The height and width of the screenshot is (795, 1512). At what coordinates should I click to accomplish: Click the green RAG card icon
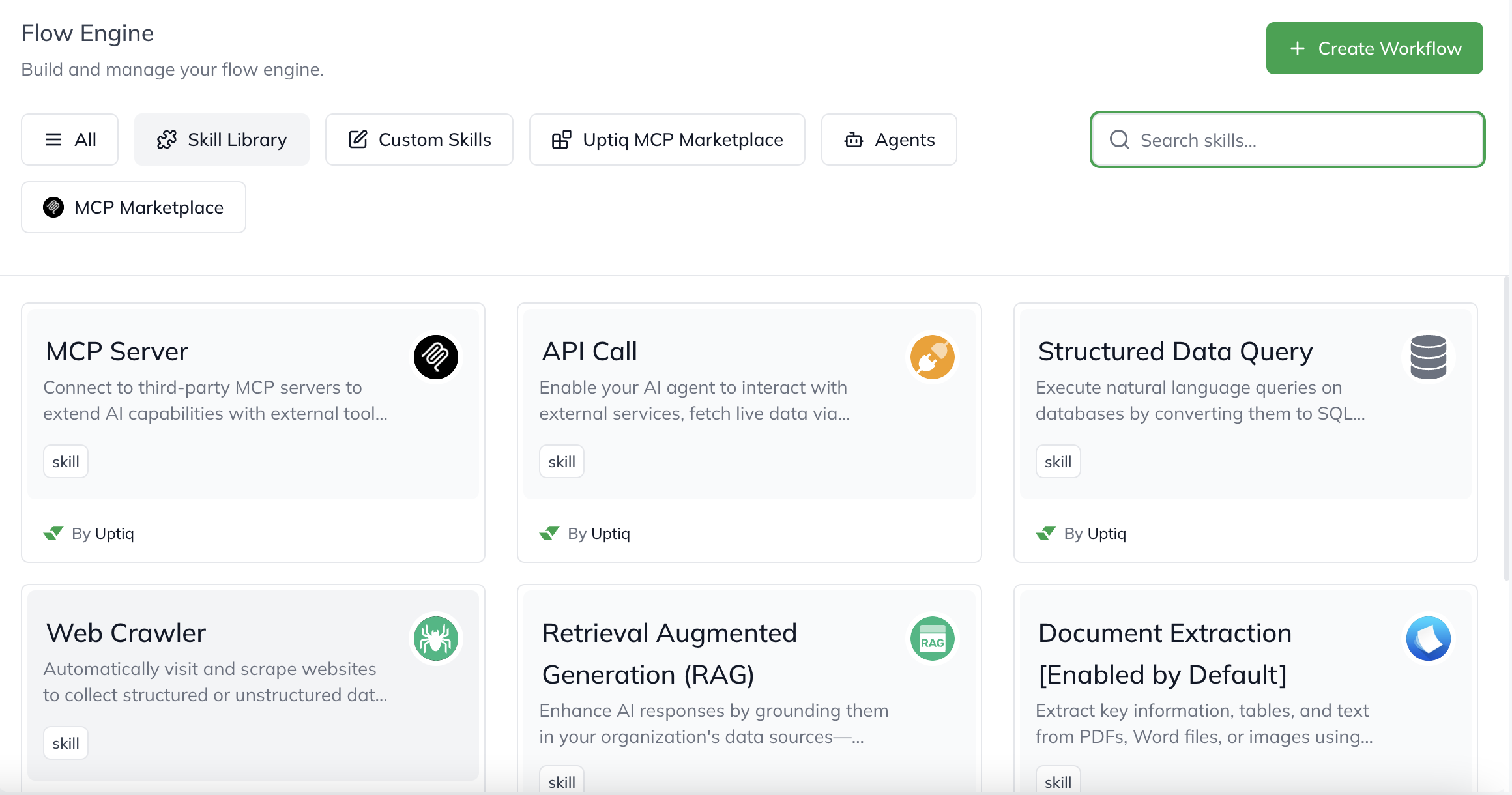(932, 639)
